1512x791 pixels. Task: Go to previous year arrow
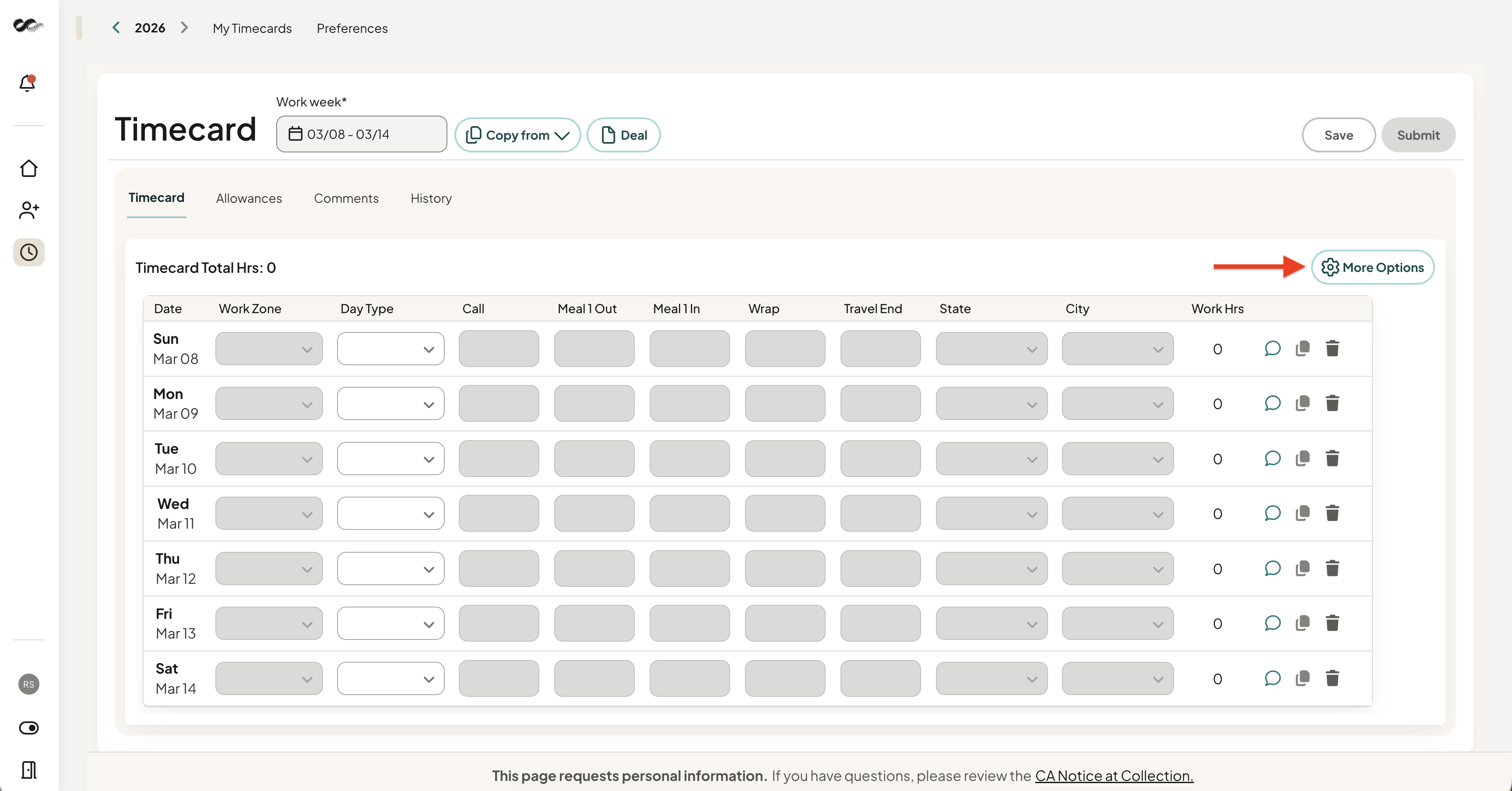pyautogui.click(x=116, y=28)
